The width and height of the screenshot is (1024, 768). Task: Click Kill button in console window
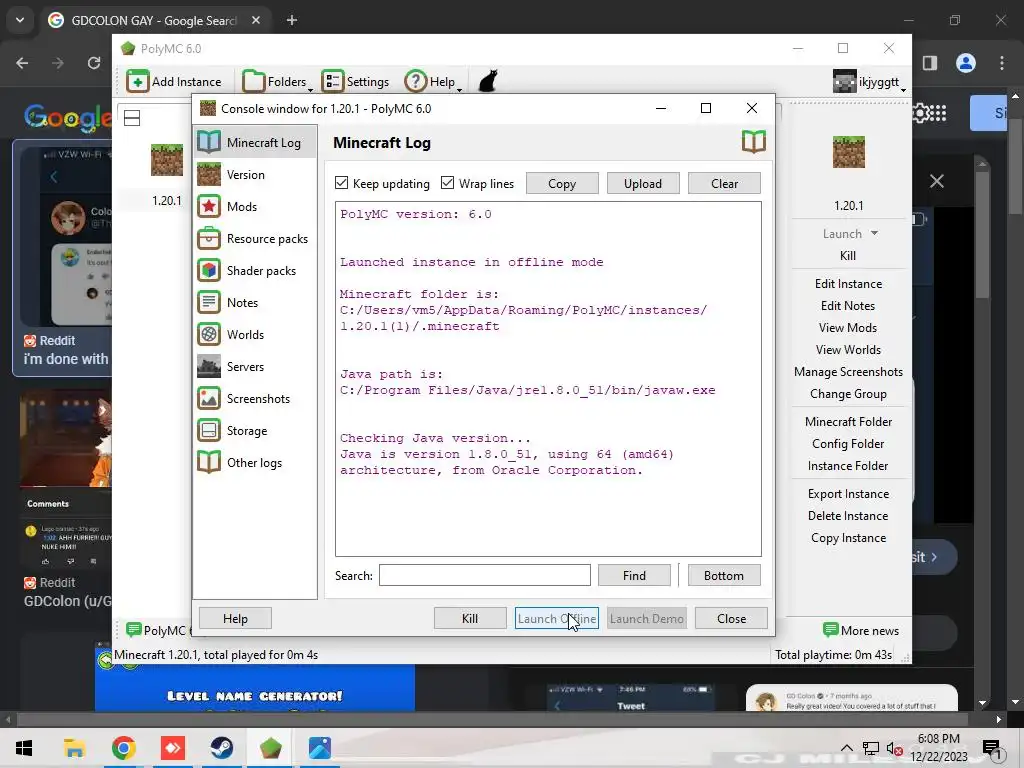pos(470,618)
